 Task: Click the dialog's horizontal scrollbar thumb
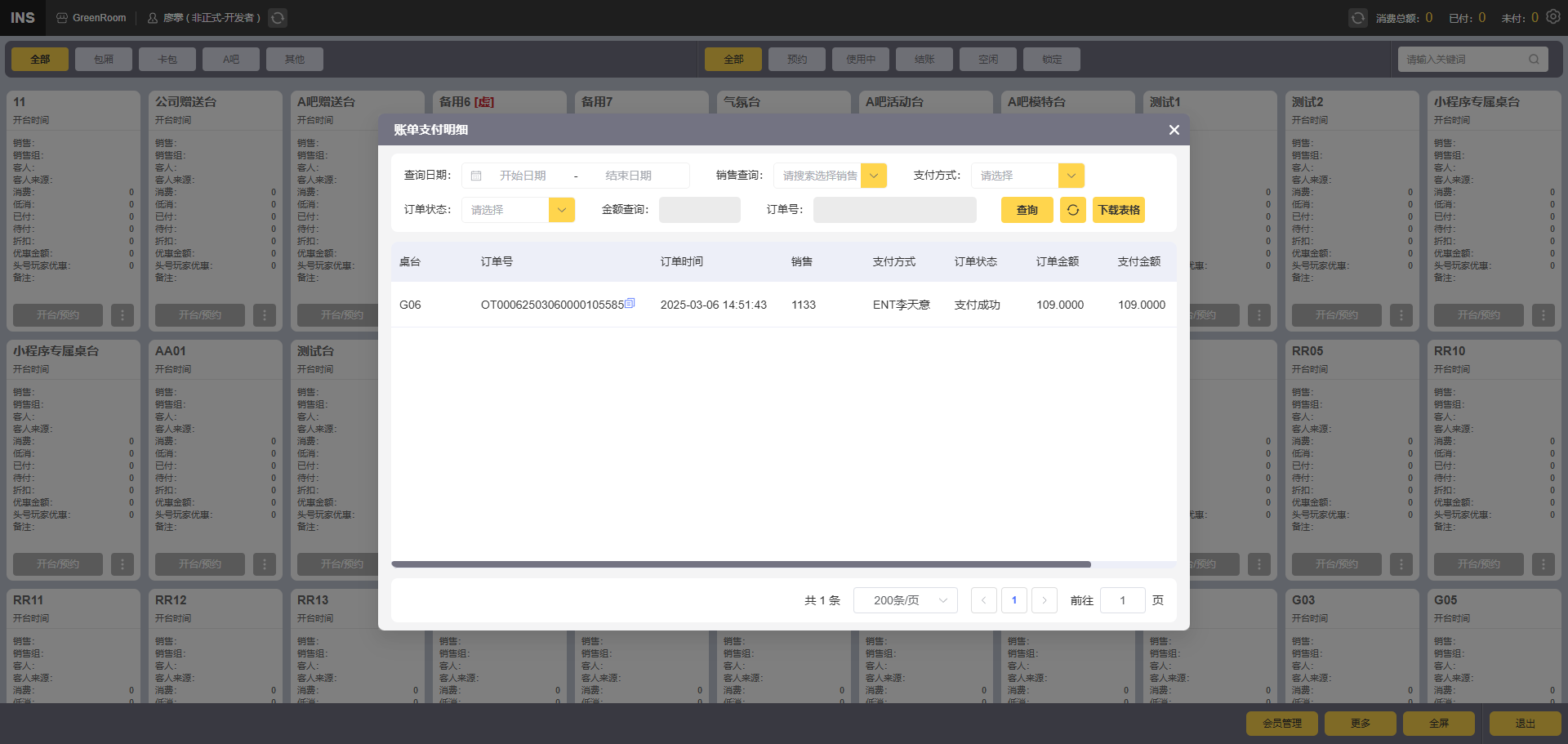coord(742,564)
